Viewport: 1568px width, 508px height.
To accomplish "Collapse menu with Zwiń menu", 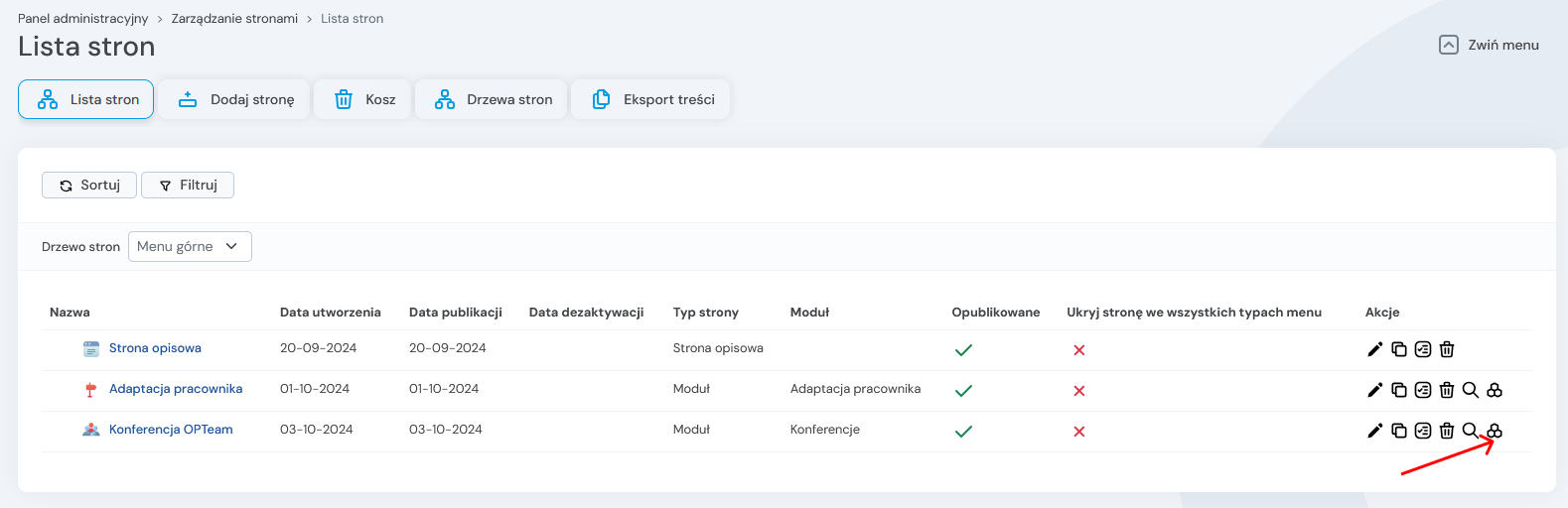I will 1489,45.
